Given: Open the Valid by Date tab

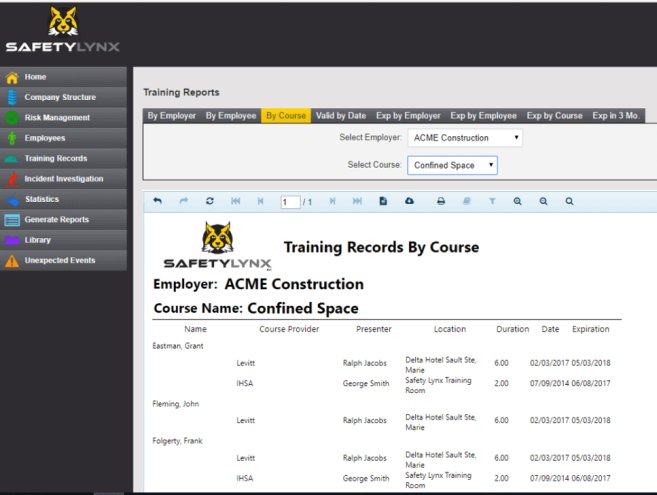Looking at the screenshot, I should pyautogui.click(x=341, y=116).
